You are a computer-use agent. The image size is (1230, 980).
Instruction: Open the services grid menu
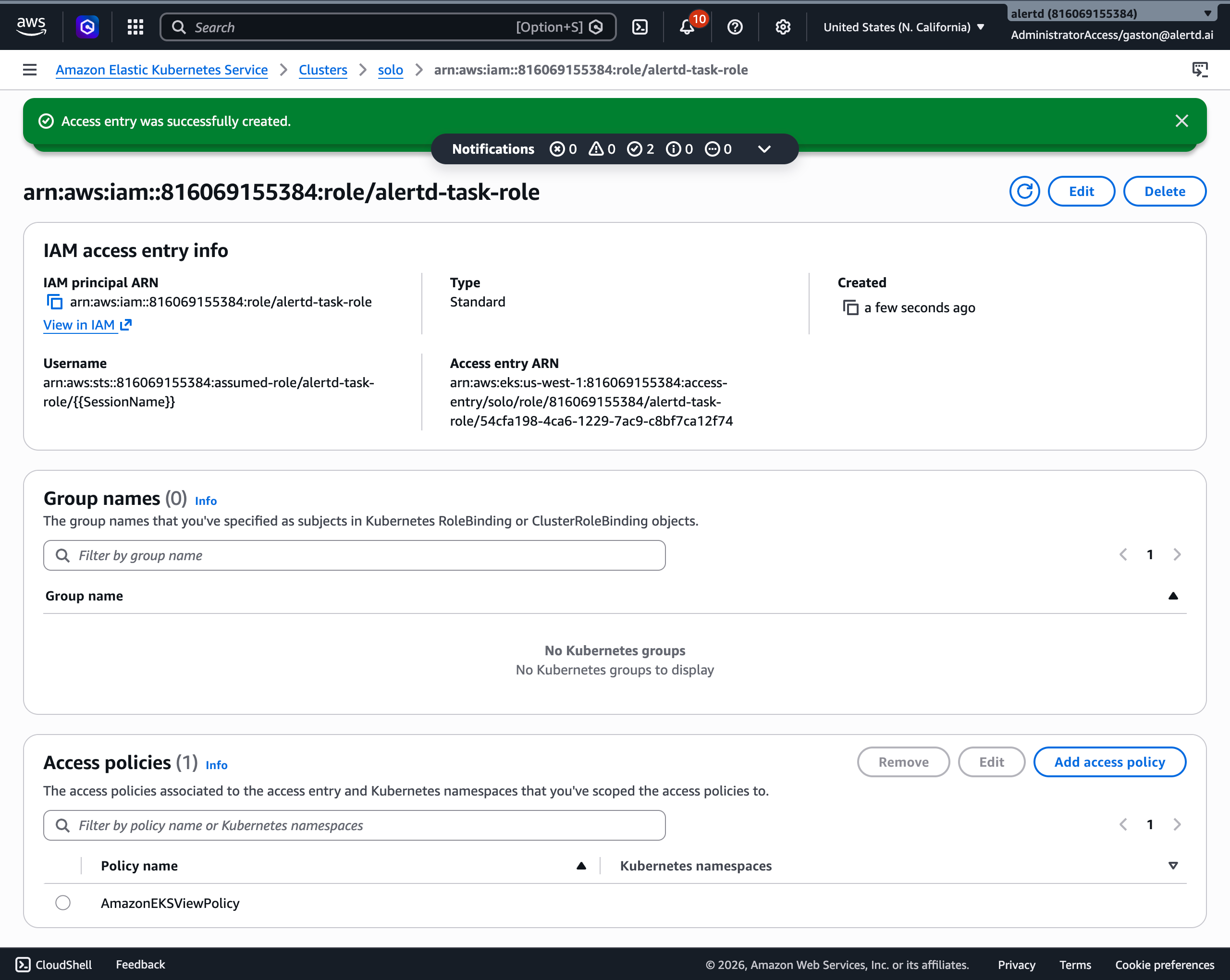135,27
